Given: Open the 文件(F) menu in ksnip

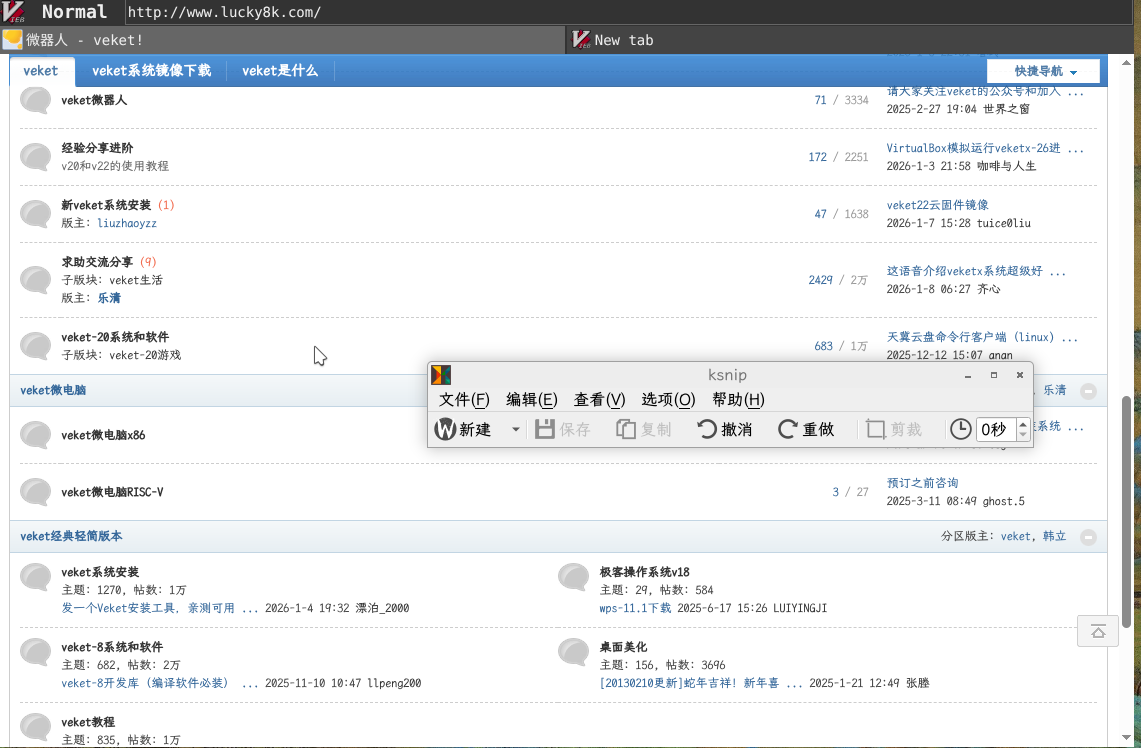Looking at the screenshot, I should [464, 400].
